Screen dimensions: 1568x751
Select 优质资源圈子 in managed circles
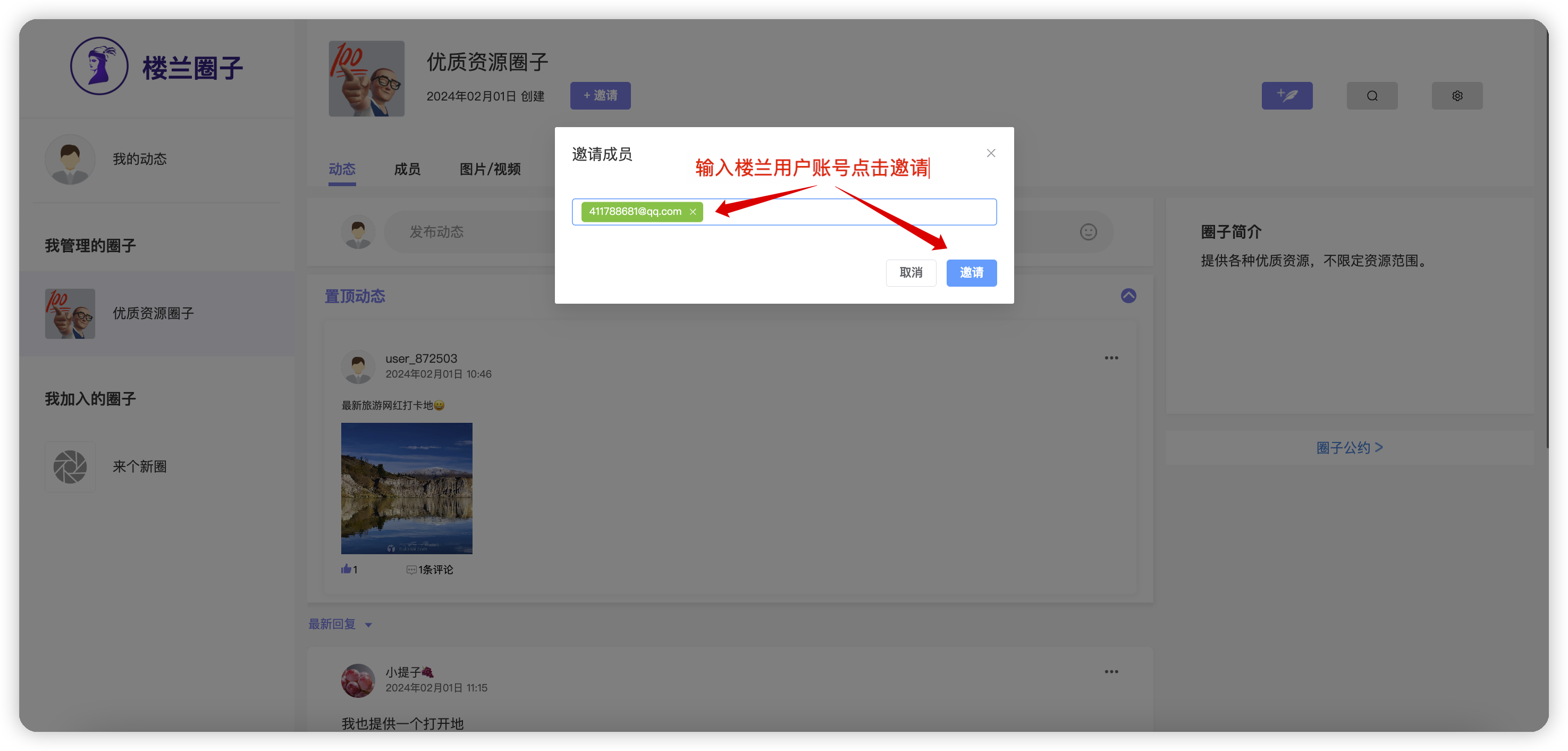(156, 313)
